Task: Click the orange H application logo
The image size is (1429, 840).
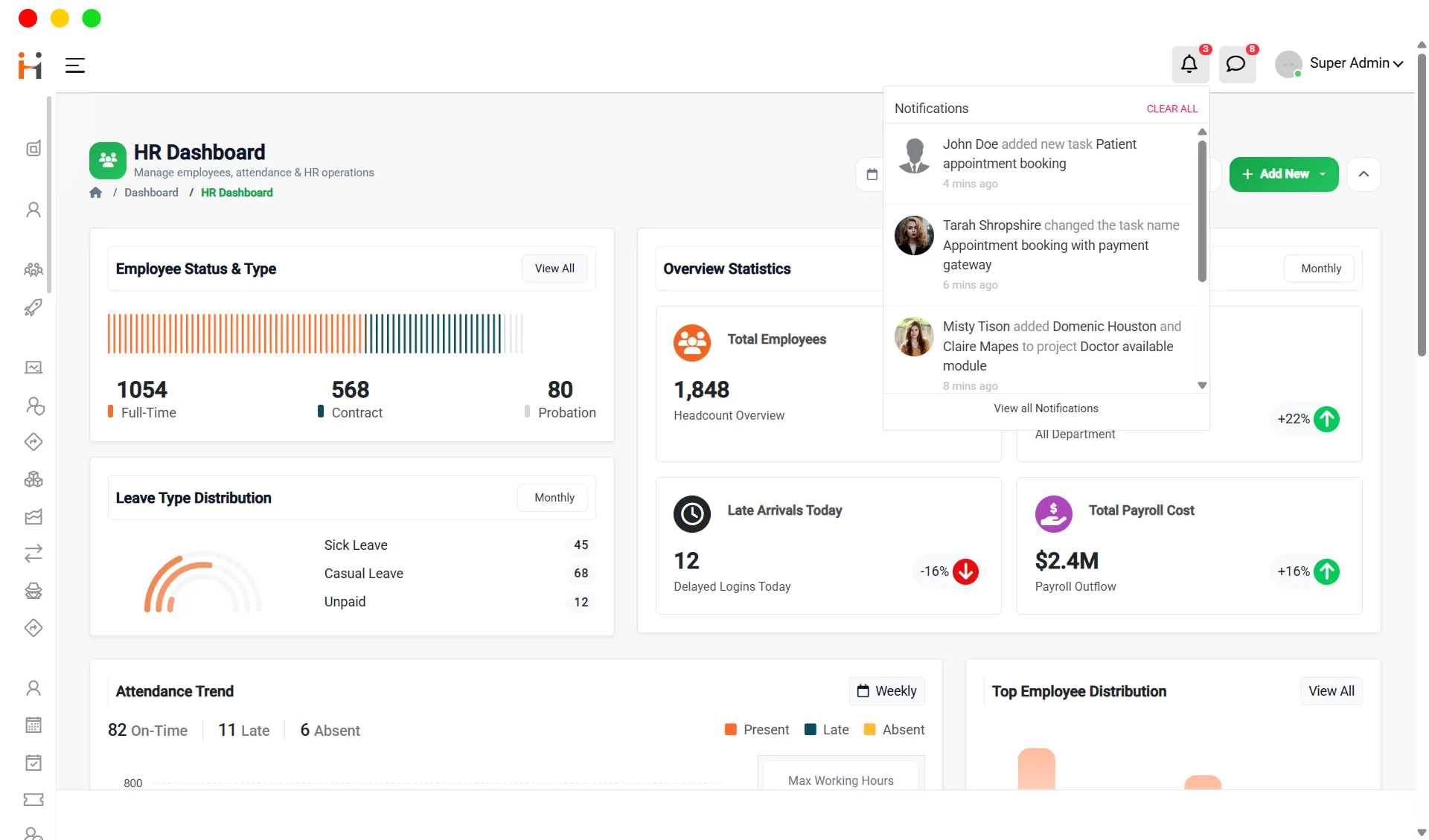Action: (30, 65)
